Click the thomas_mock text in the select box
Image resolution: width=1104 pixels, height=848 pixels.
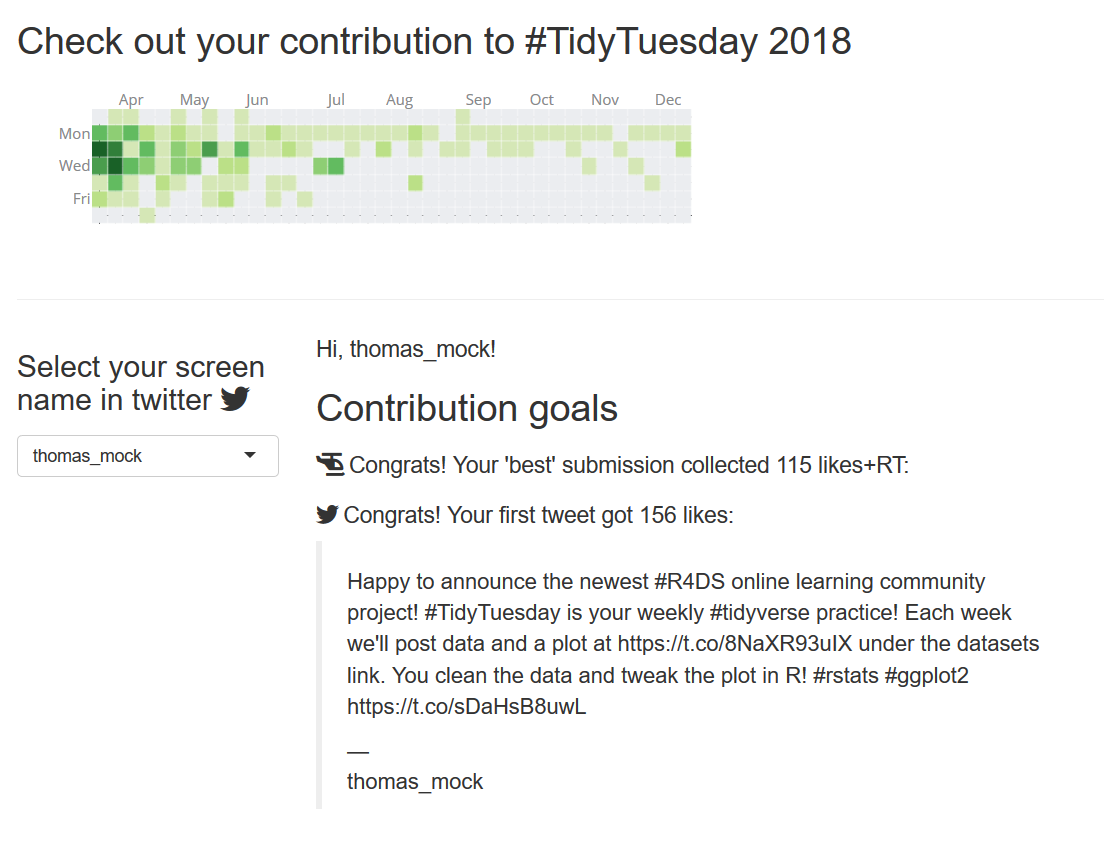tap(87, 456)
